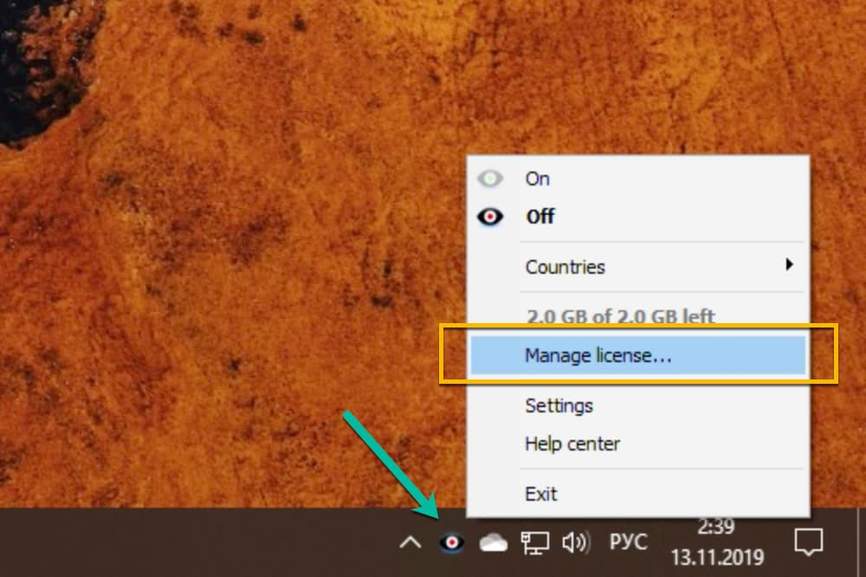Open the Countries menu entry

click(638, 267)
